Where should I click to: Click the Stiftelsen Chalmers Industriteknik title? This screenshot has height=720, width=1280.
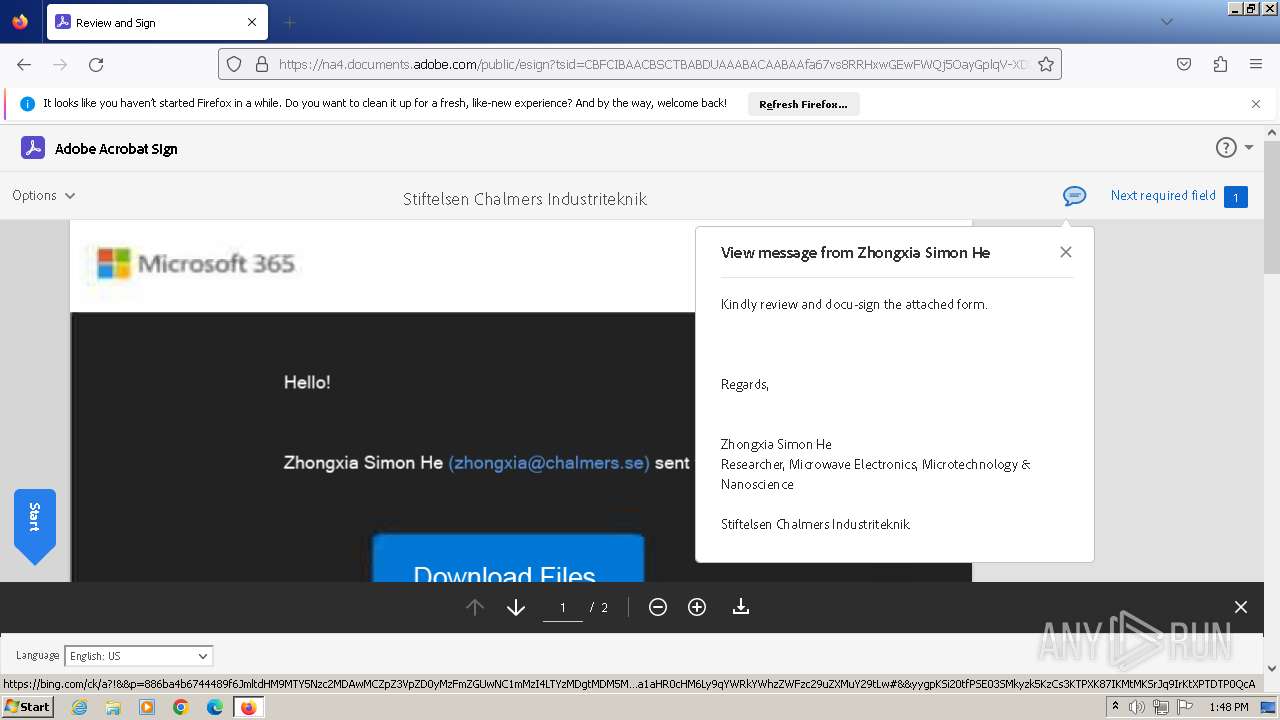(x=525, y=199)
